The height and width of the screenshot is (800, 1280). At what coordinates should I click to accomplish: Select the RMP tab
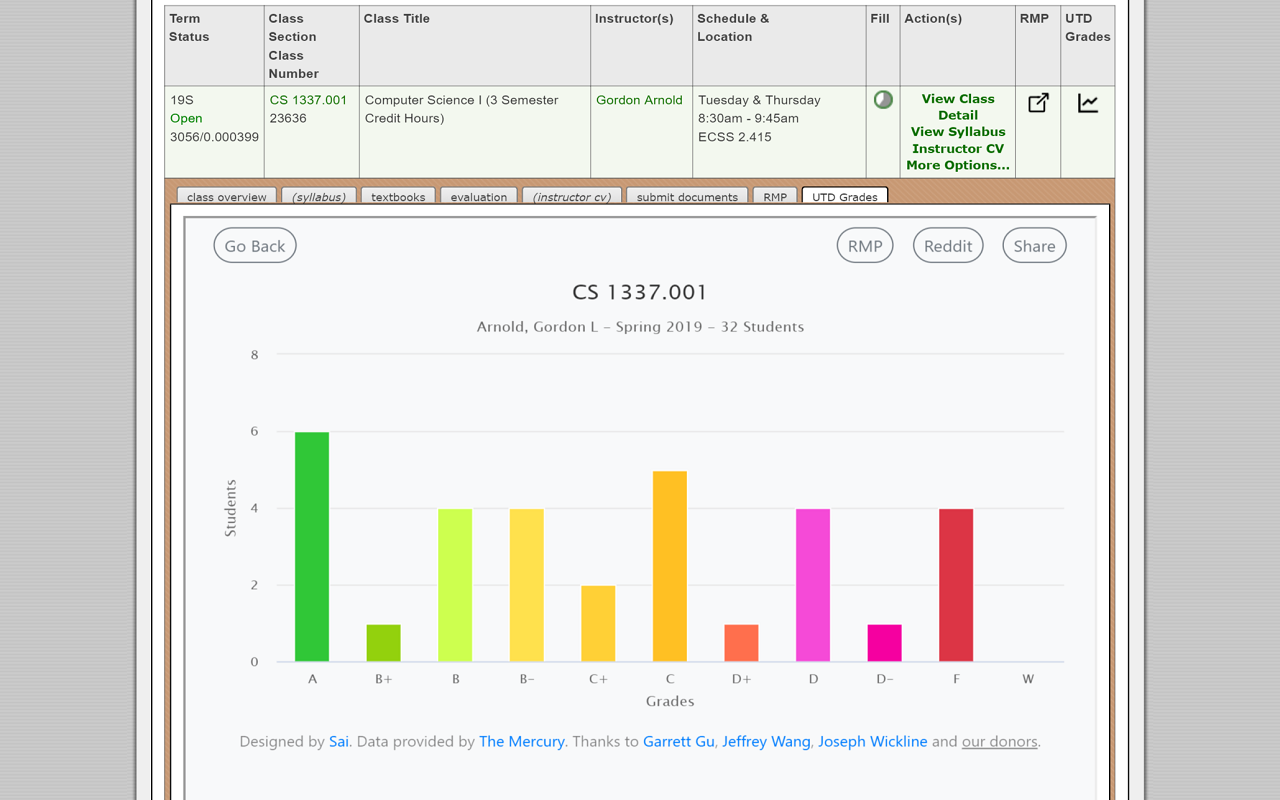[x=775, y=196]
